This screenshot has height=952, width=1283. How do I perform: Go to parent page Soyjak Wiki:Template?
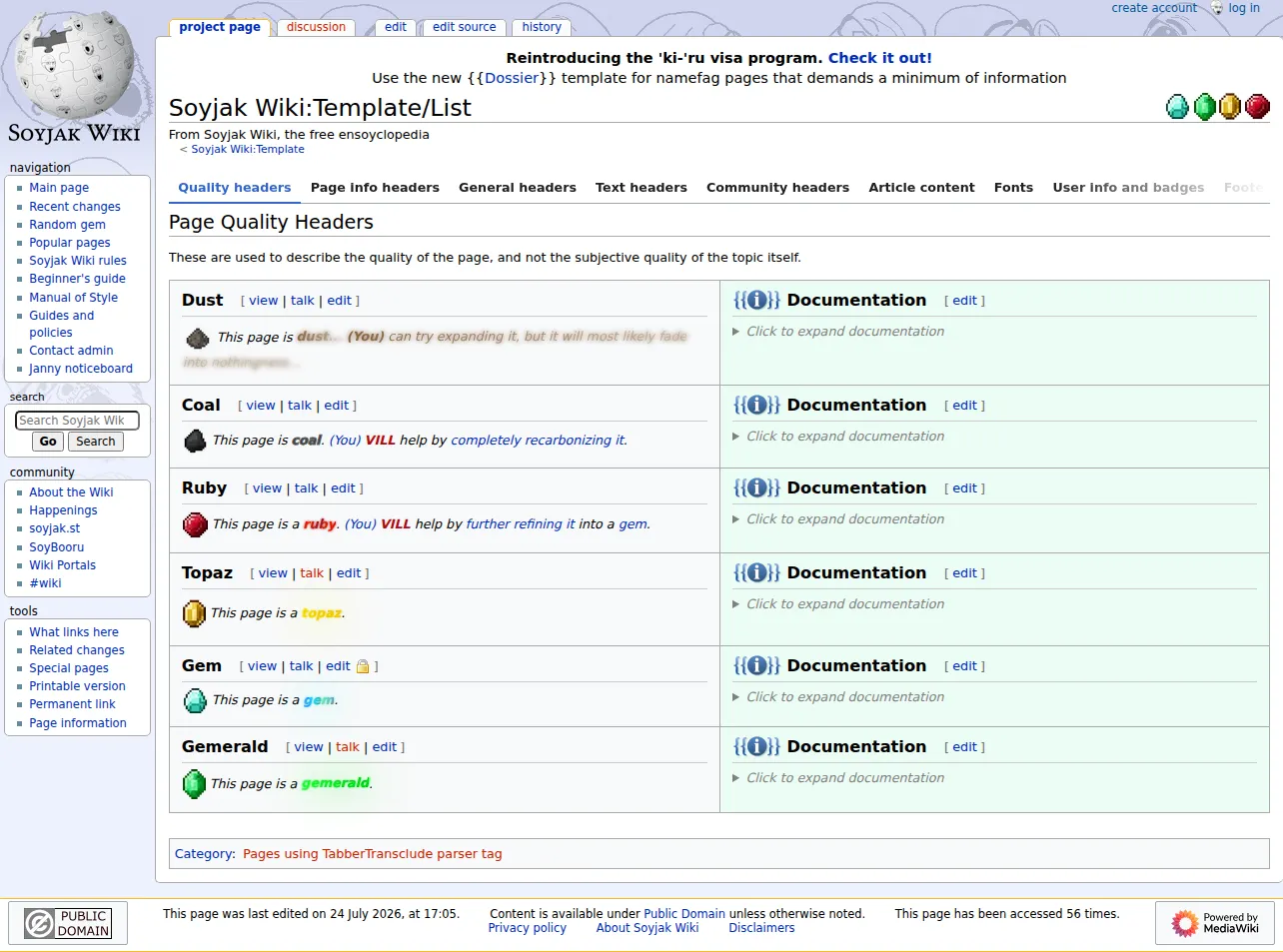[x=248, y=150]
